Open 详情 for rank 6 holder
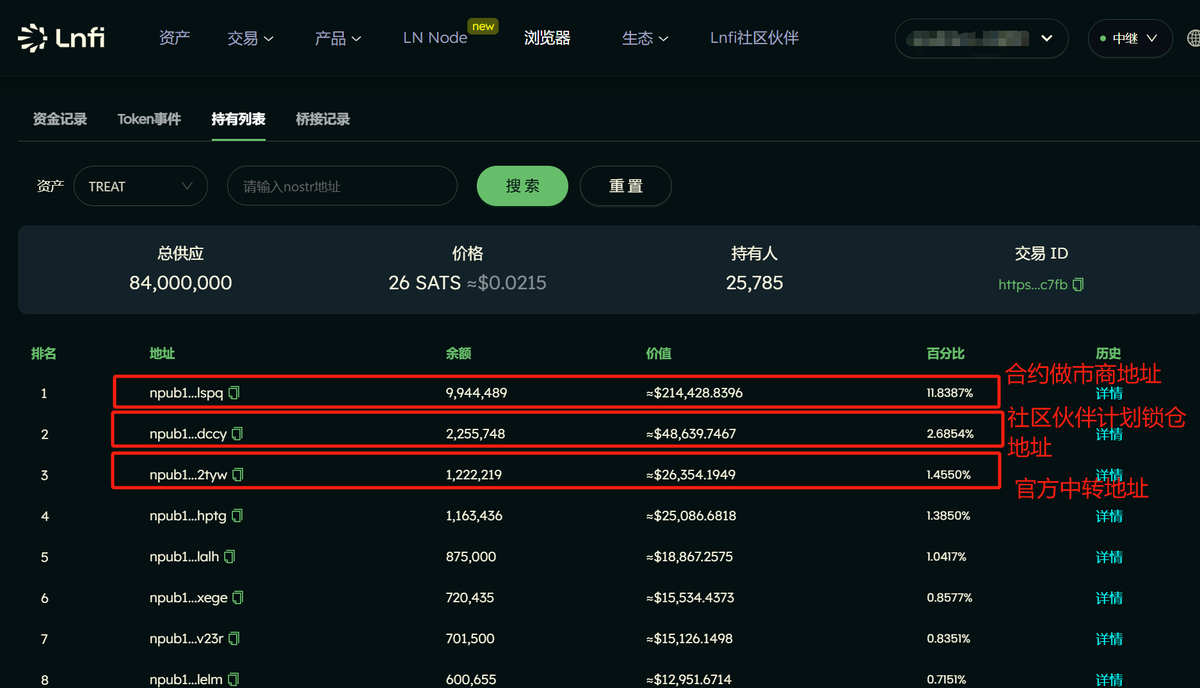The height and width of the screenshot is (688, 1200). (1109, 598)
